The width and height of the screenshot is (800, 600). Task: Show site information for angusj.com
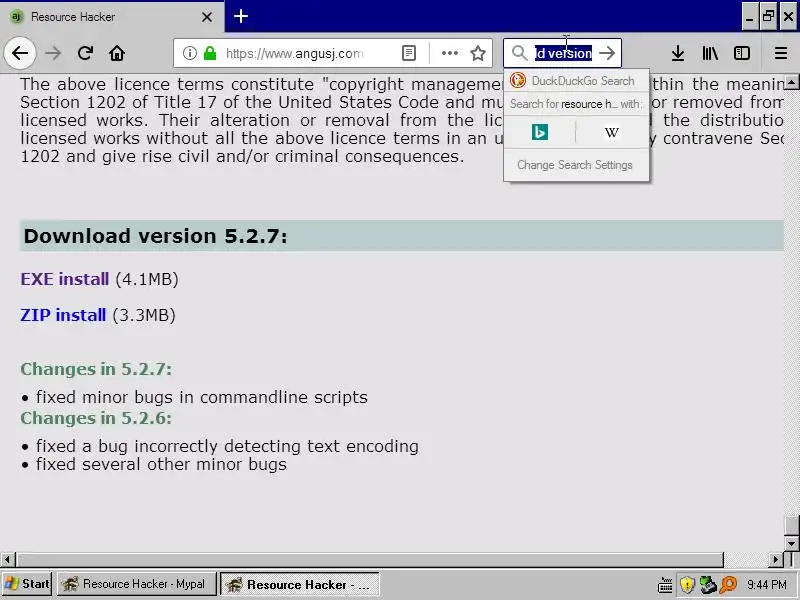pos(189,53)
